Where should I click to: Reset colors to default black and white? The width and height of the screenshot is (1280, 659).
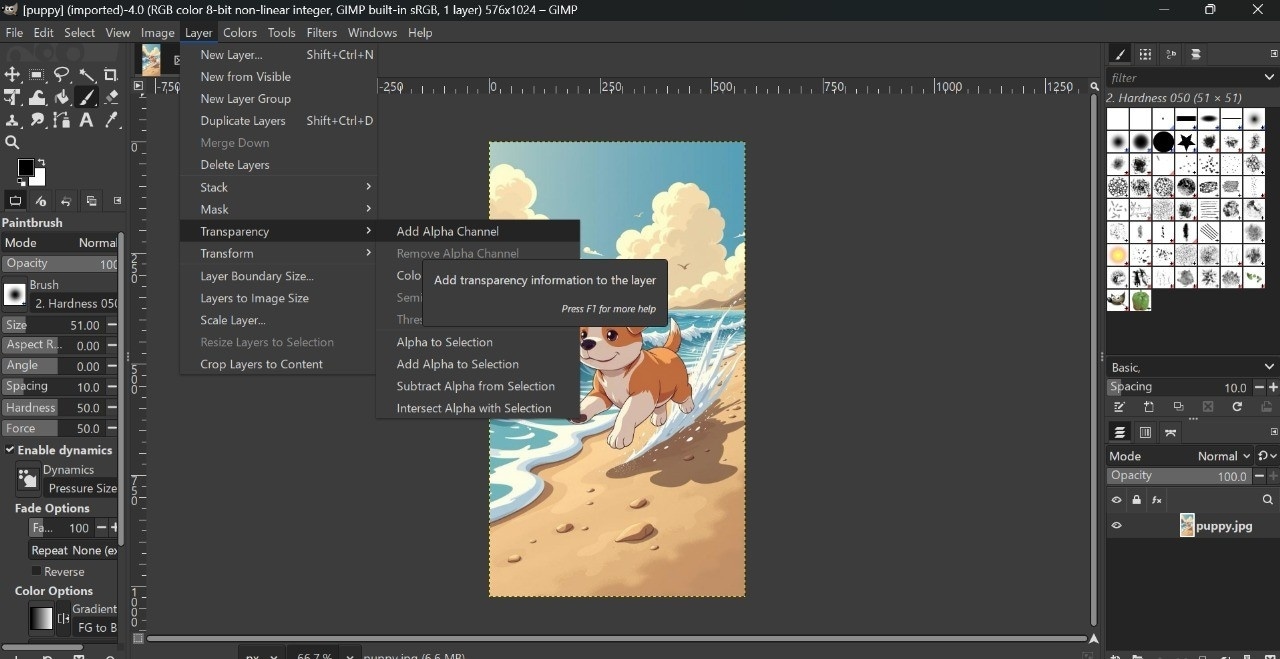(x=21, y=183)
